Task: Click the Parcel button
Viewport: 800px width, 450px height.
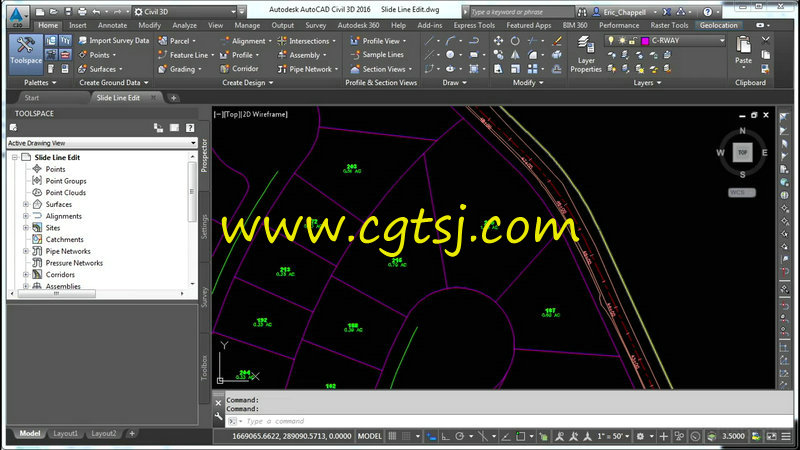Action: [178, 40]
